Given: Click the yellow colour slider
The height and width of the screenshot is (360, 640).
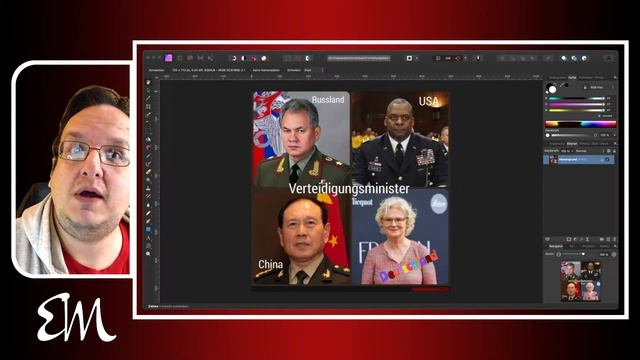Looking at the screenshot, I should [576, 110].
